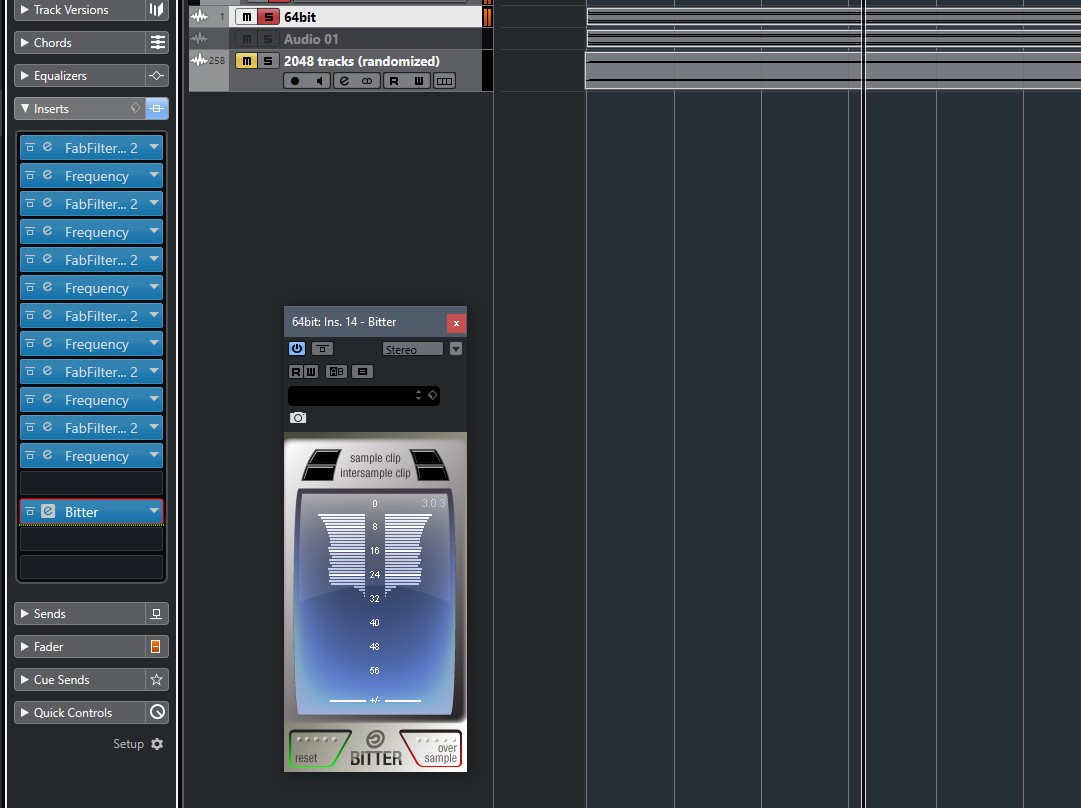Viewport: 1081px width, 808px height.
Task: Click the waveform icon of the Audio 01 track
Action: click(199, 39)
